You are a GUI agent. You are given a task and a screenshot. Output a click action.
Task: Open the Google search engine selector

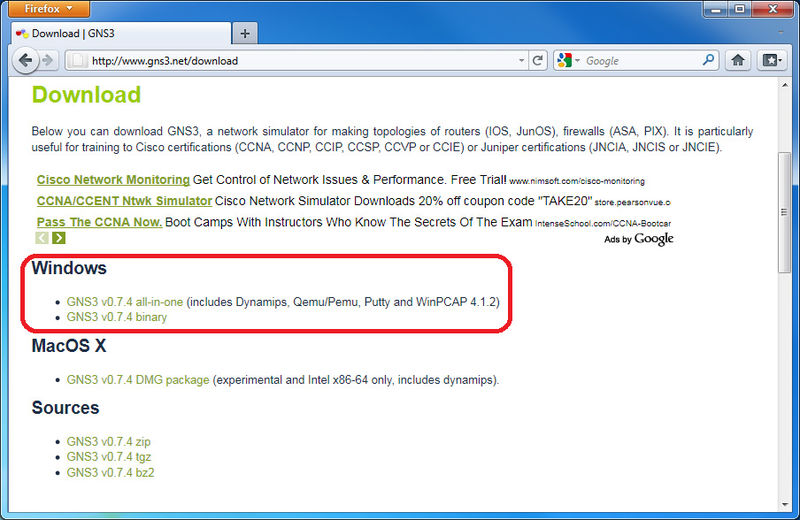(x=568, y=60)
